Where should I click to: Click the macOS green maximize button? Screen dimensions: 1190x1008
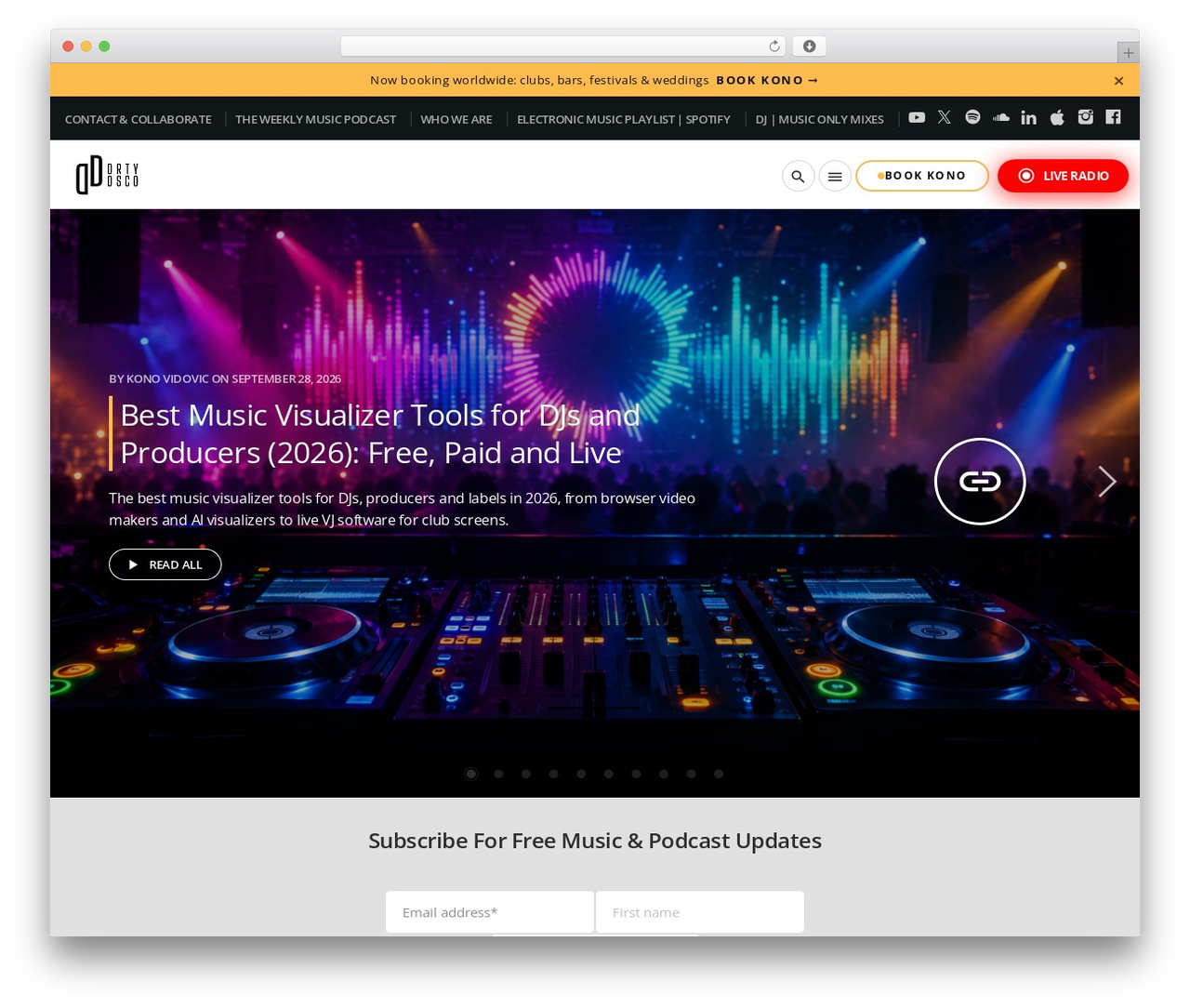tap(104, 46)
